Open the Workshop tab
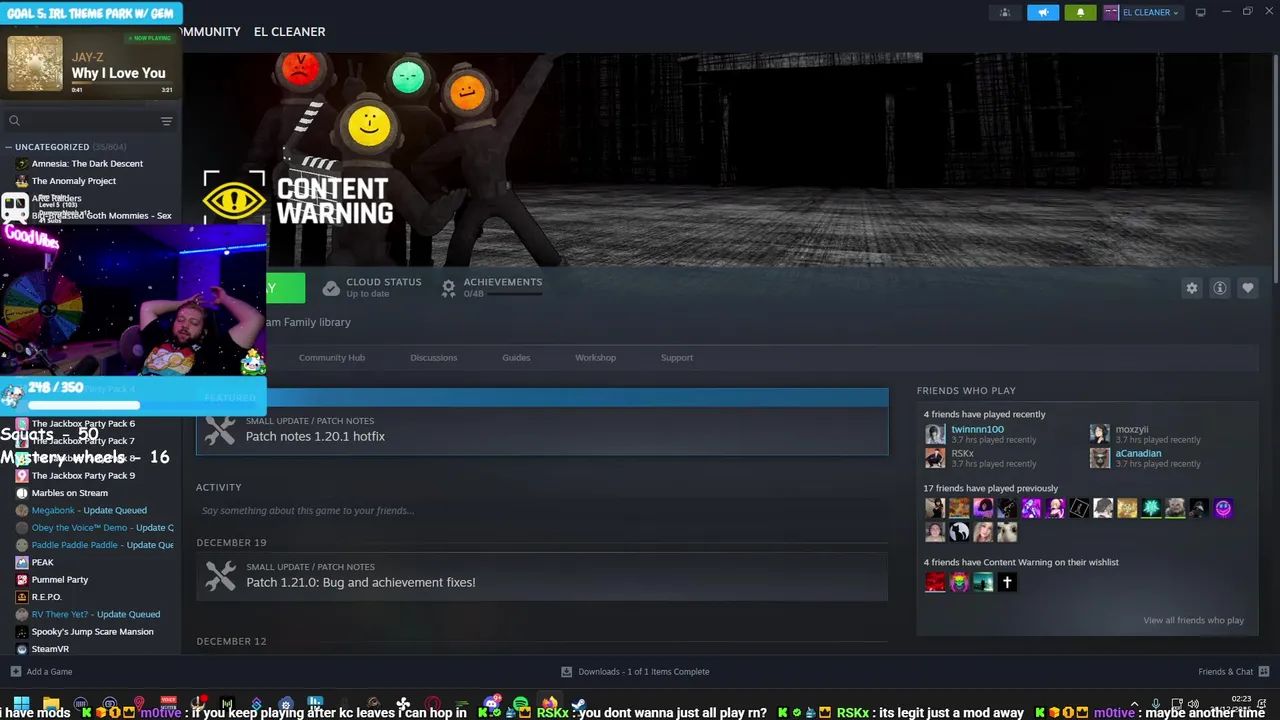 [595, 357]
